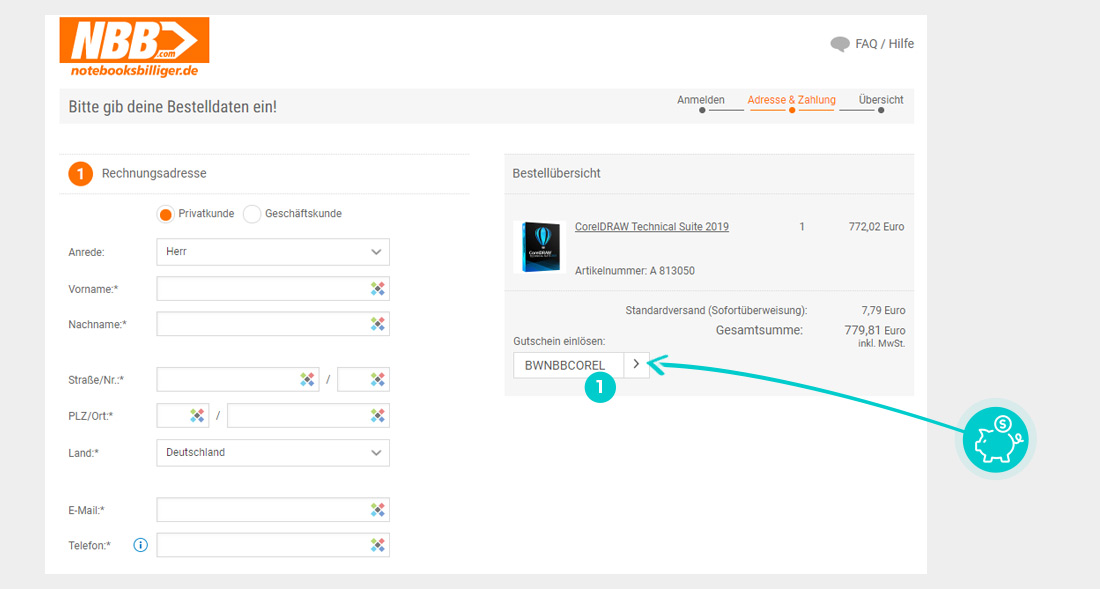The image size is (1100, 589).
Task: Click the Rechnungsadresse section heading
Action: 154,173
